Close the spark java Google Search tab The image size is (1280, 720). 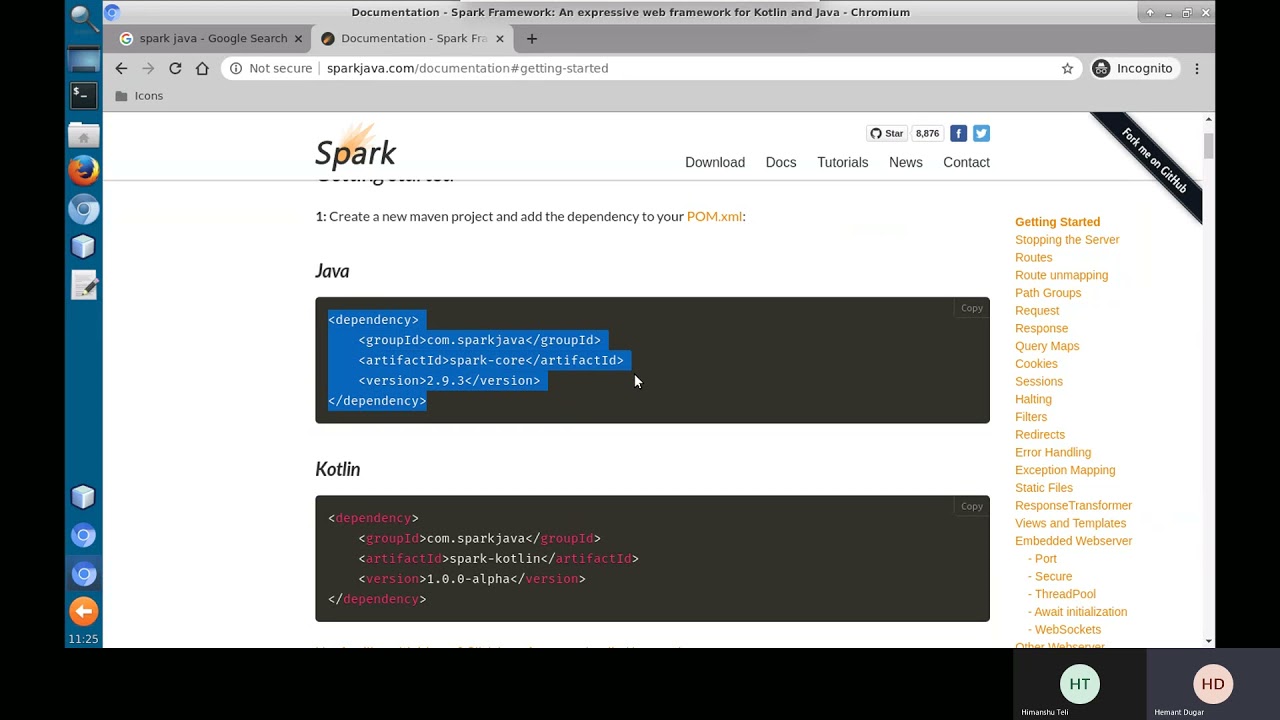click(x=298, y=38)
